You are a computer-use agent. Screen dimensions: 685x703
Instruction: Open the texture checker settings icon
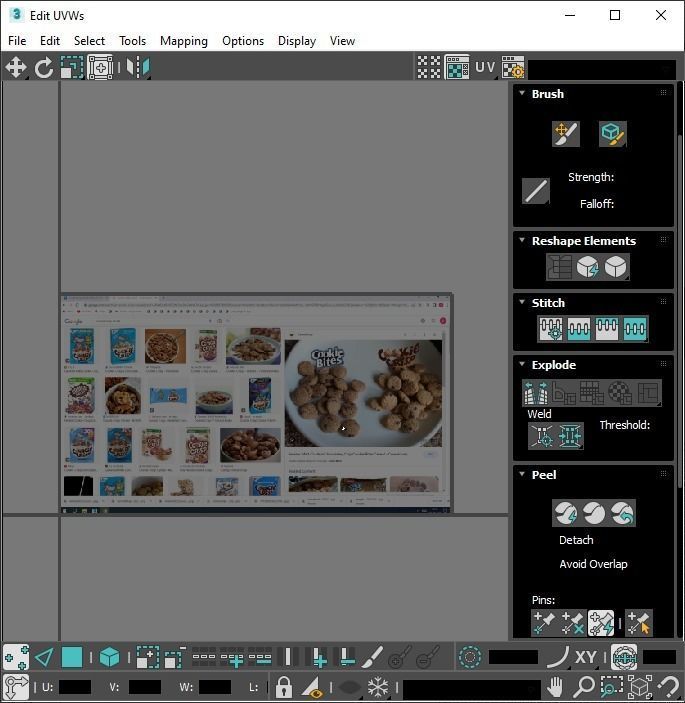512,67
